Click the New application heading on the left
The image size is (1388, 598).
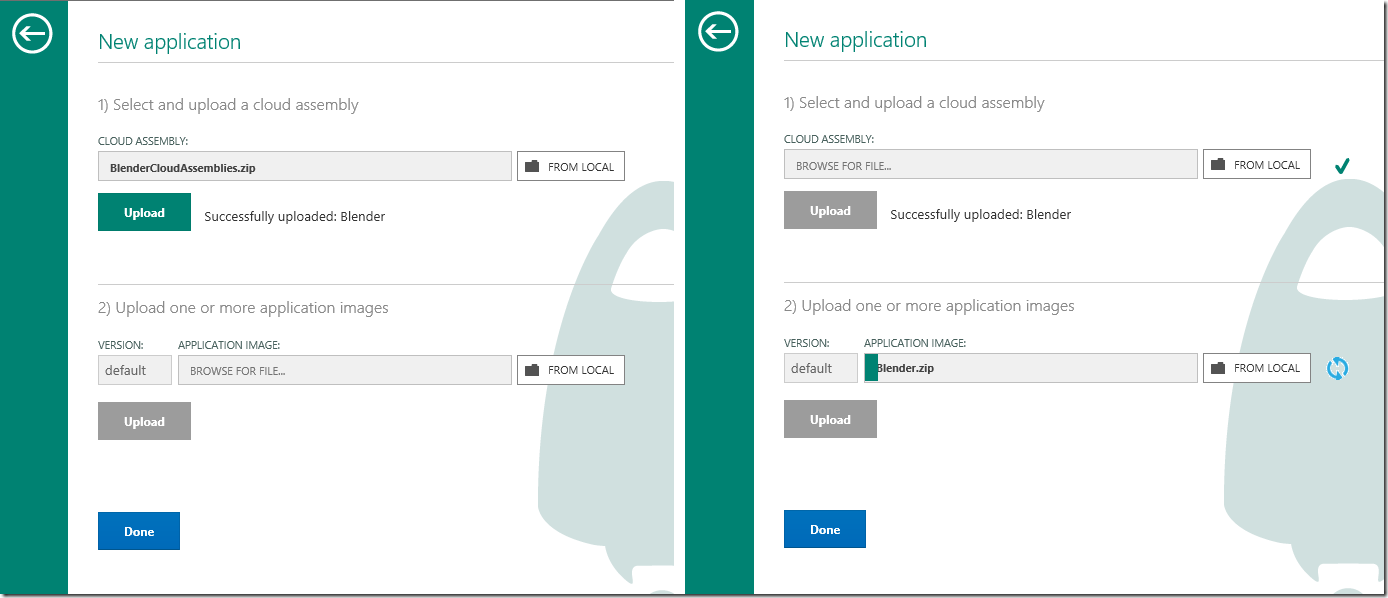coord(169,42)
